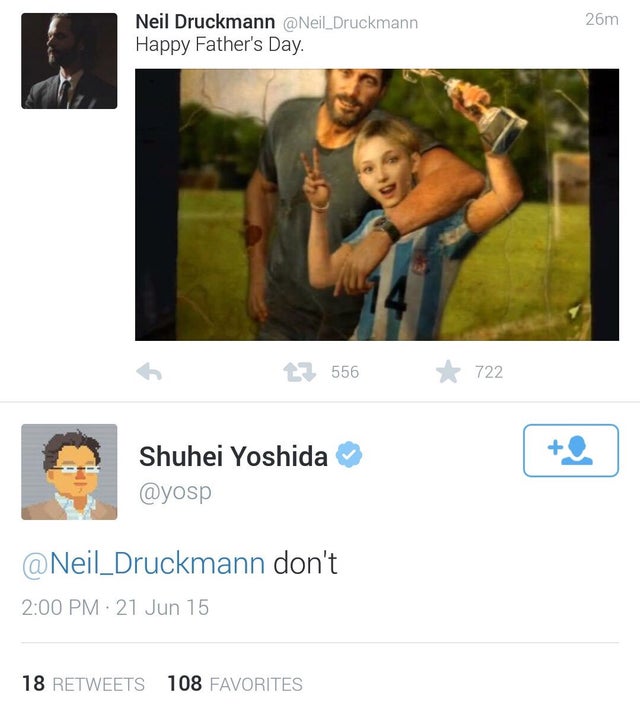Tap the 556 retweet count
The height and width of the screenshot is (714, 640).
[x=344, y=372]
